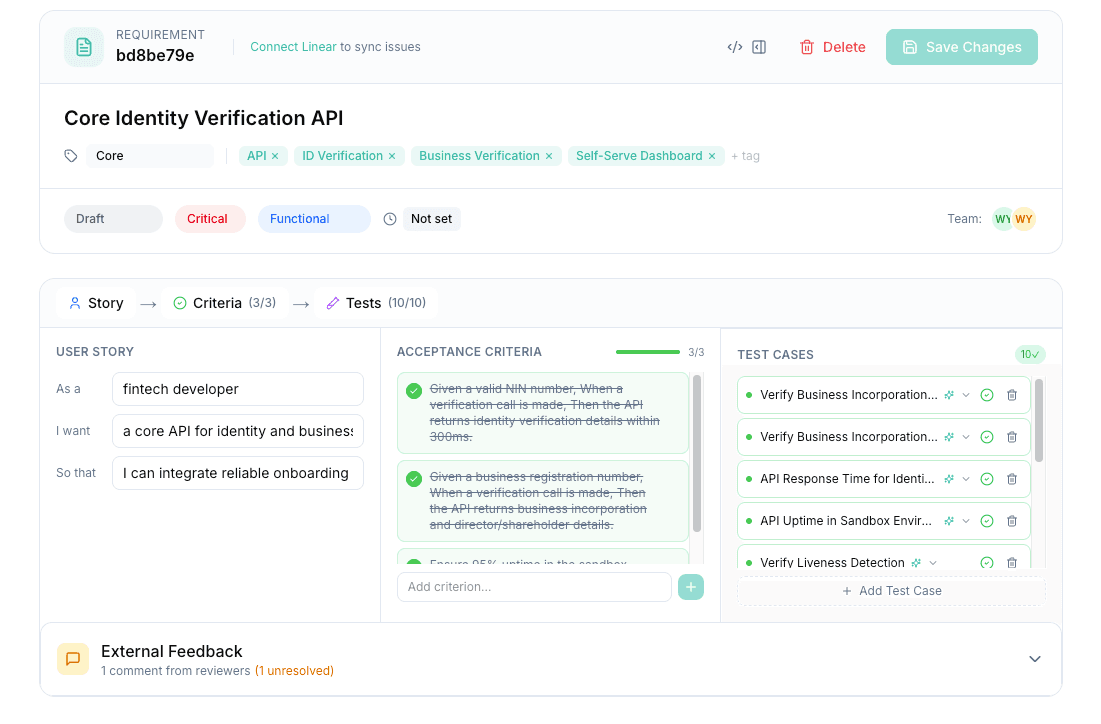
Task: Click the acceptance criteria progress bar
Action: point(647,351)
